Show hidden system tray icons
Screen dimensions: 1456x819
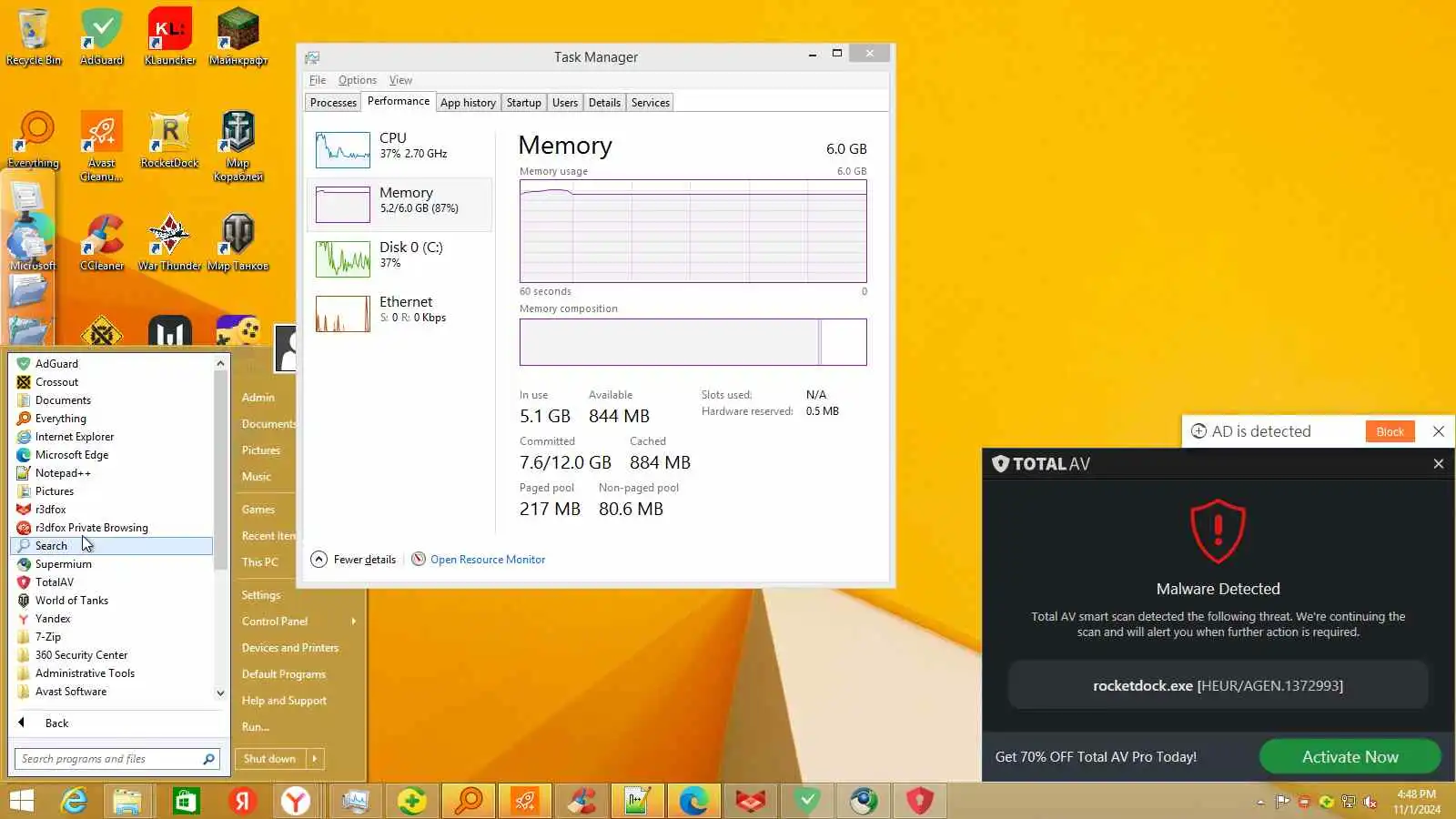click(x=1260, y=802)
